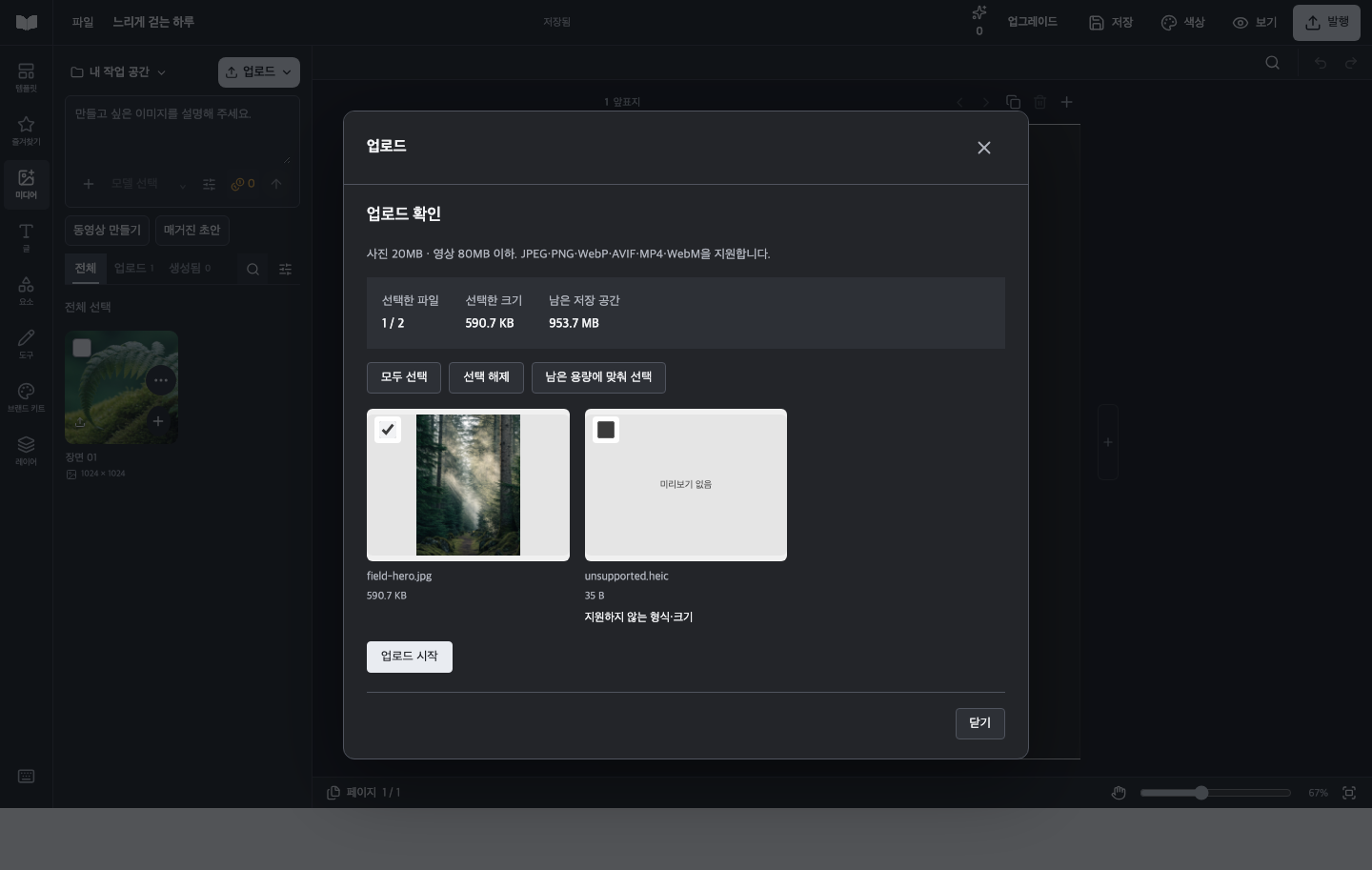Click the fit-to-screen icon beside 67%
Viewport: 1372px width, 870px height.
[1349, 793]
